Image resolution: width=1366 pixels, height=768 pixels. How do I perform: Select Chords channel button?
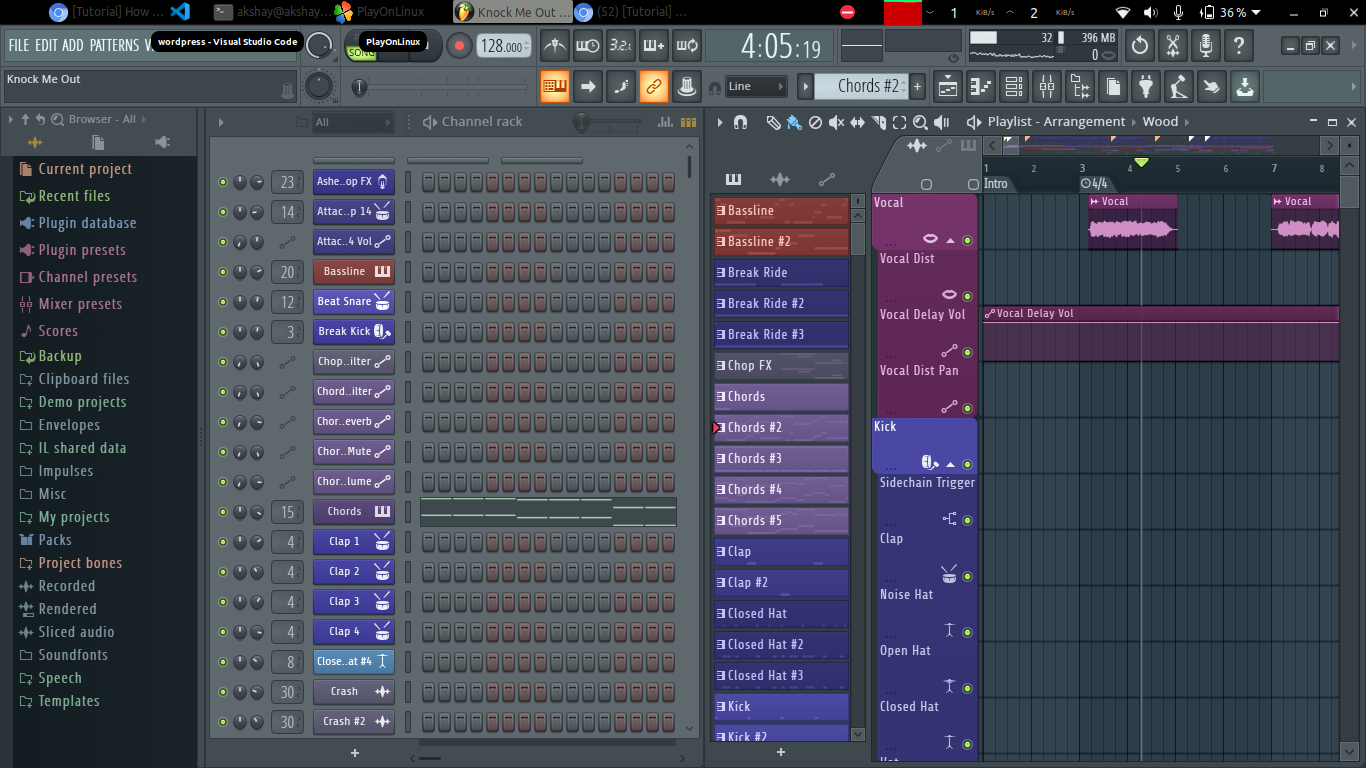(354, 512)
